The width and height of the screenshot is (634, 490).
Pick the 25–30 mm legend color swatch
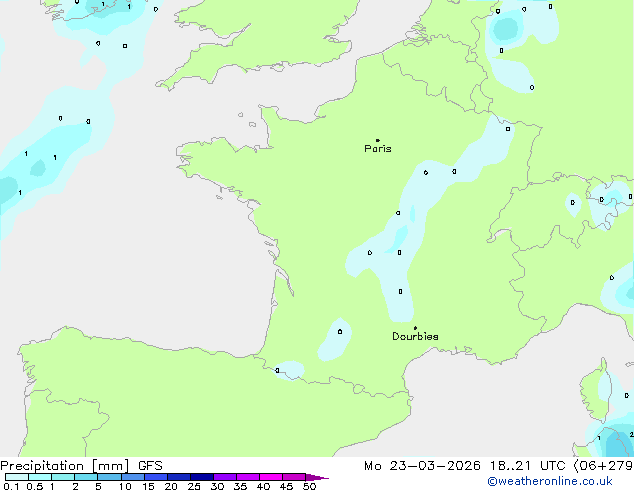pyautogui.click(x=202, y=477)
